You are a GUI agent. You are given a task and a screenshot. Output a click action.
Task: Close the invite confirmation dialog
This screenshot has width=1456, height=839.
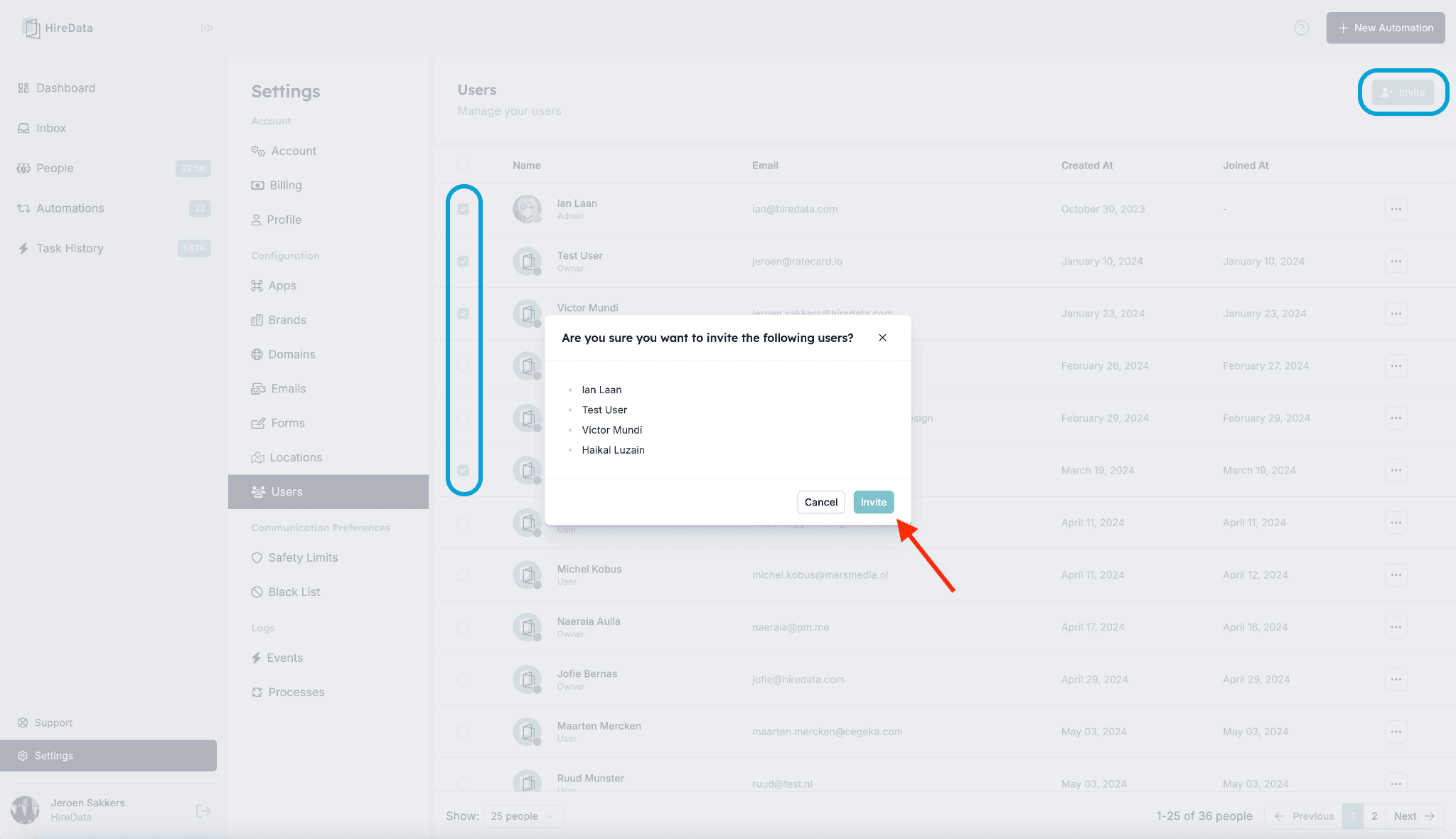882,338
